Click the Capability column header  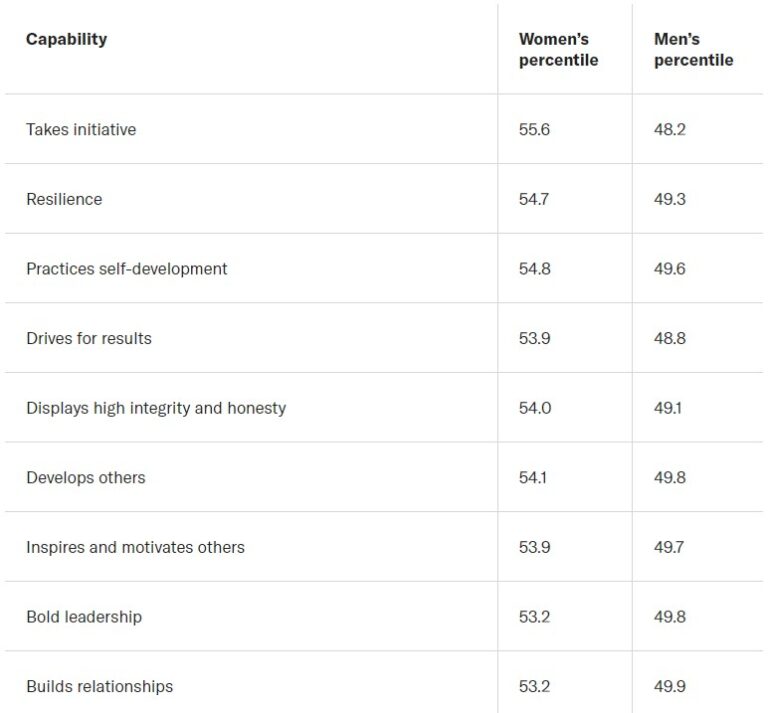click(x=66, y=39)
